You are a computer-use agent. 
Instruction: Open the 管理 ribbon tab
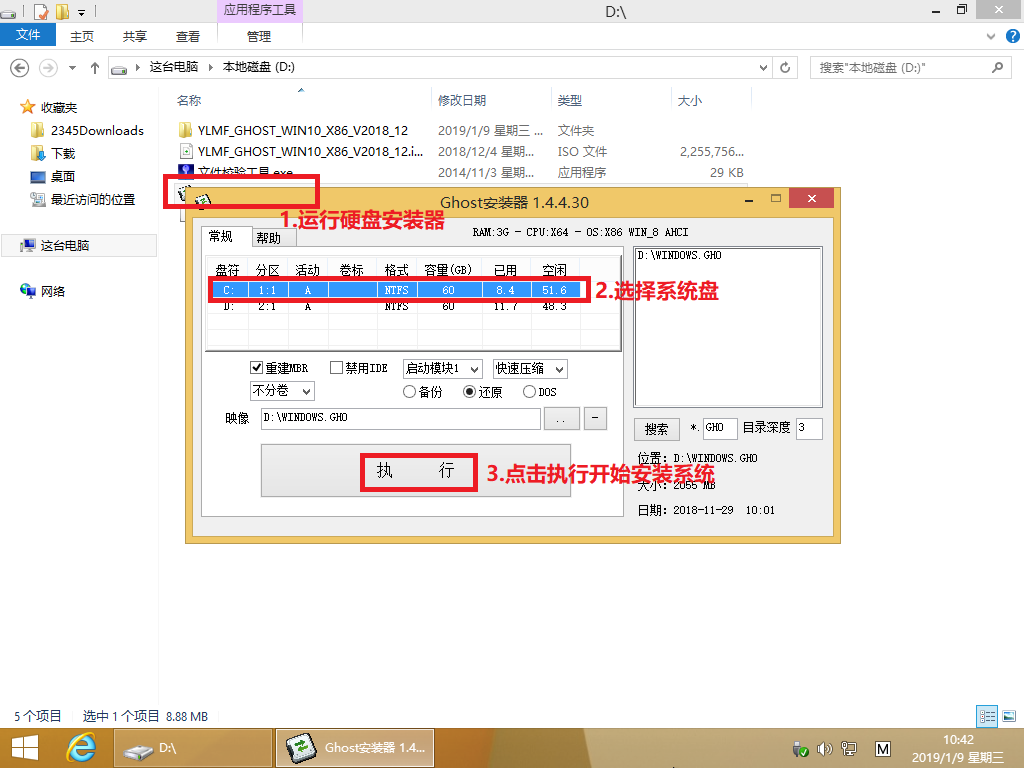pos(259,37)
